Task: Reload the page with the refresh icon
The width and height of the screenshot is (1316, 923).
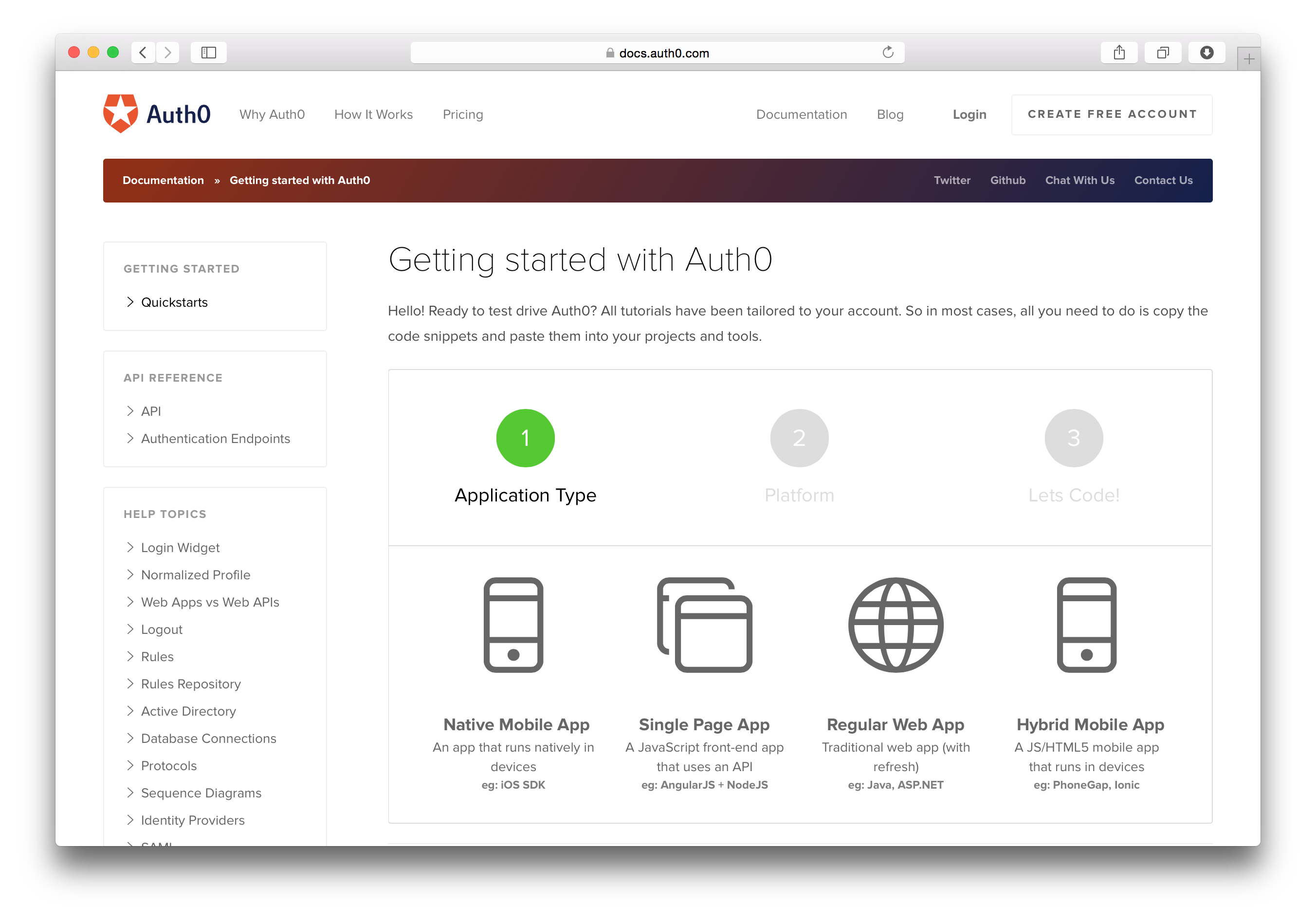Action: pyautogui.click(x=888, y=53)
